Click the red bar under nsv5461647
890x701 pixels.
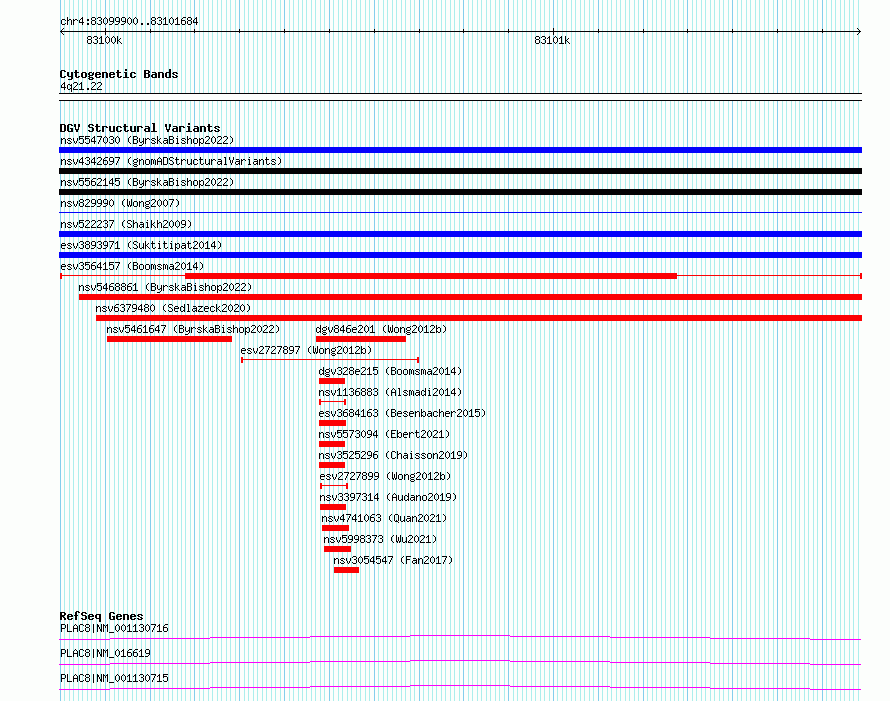click(169, 339)
